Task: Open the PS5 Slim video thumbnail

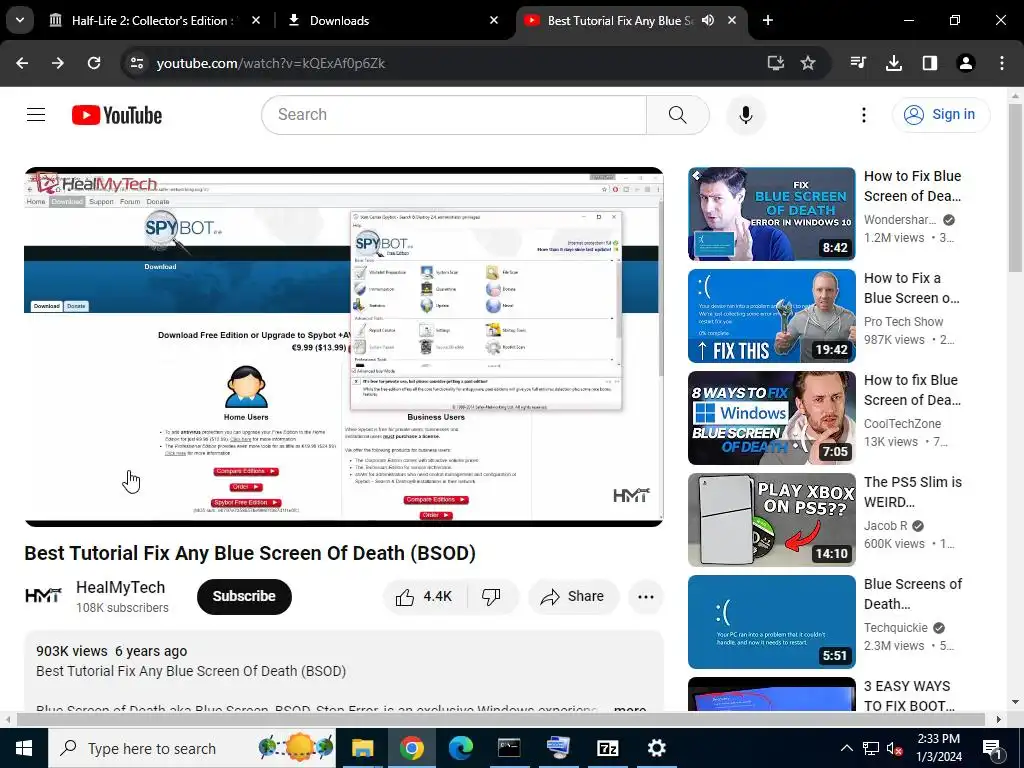Action: click(x=771, y=519)
